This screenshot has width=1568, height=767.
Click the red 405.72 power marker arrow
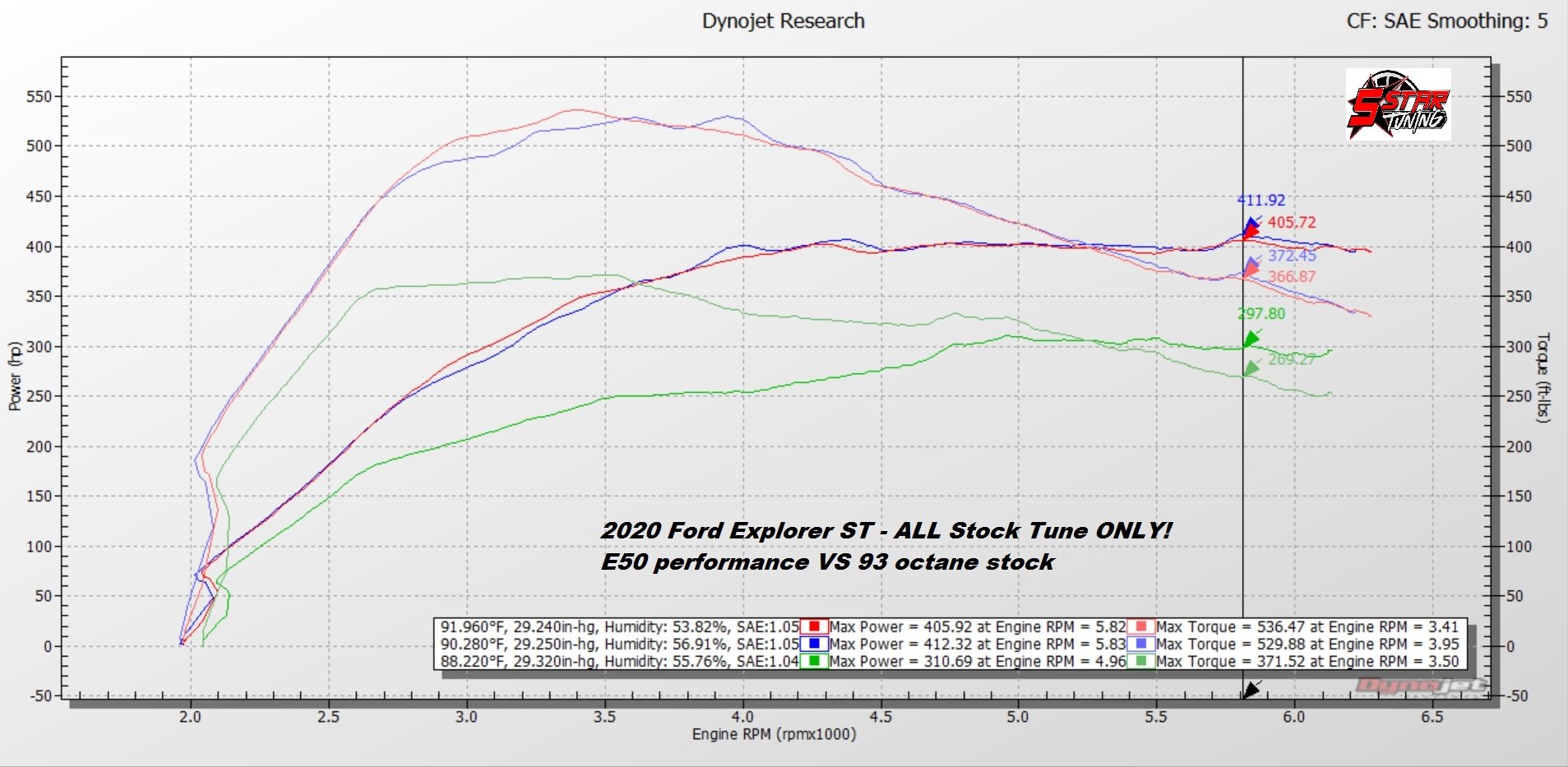[1251, 233]
